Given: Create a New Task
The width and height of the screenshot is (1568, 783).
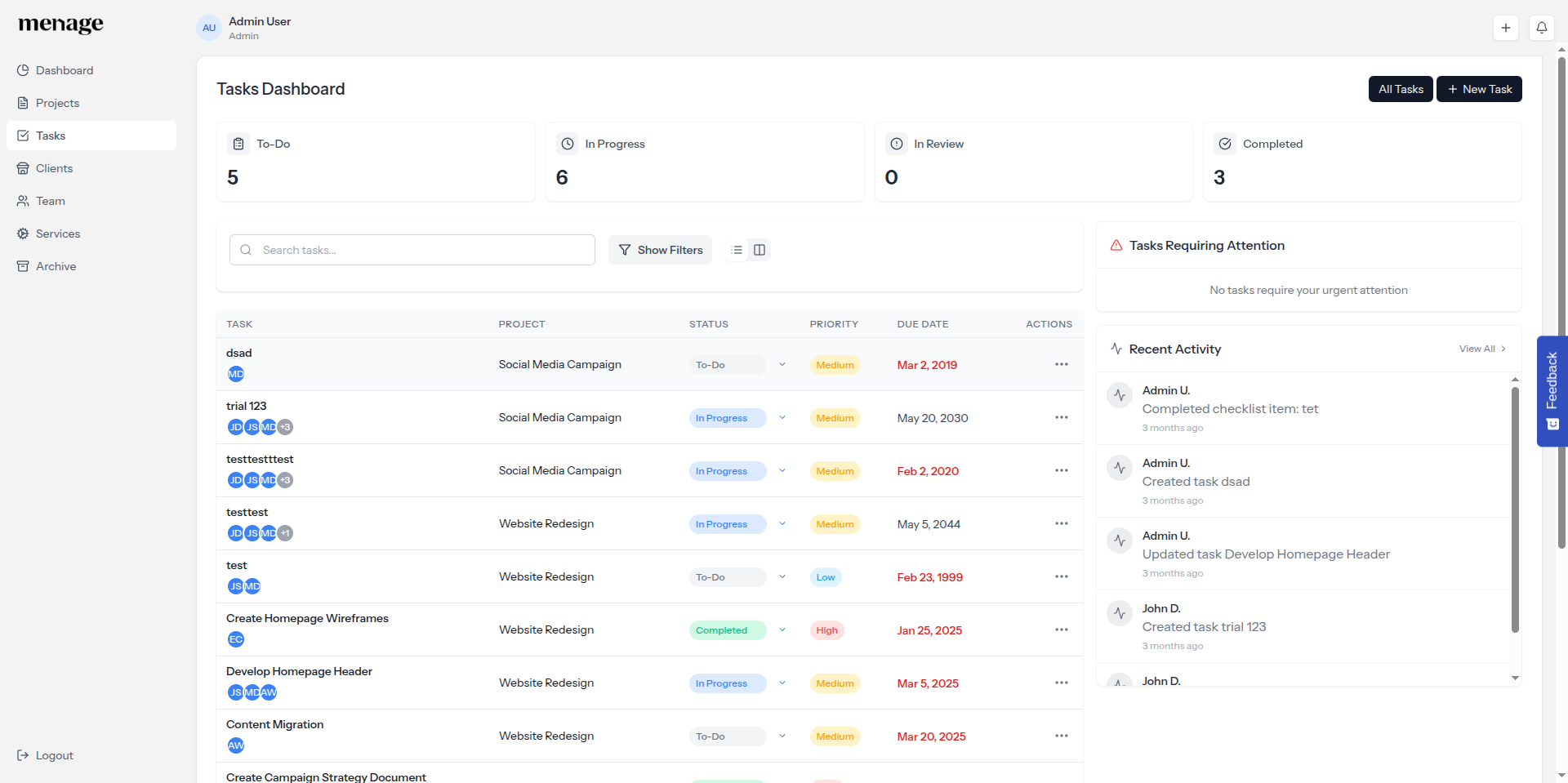Looking at the screenshot, I should tap(1478, 89).
